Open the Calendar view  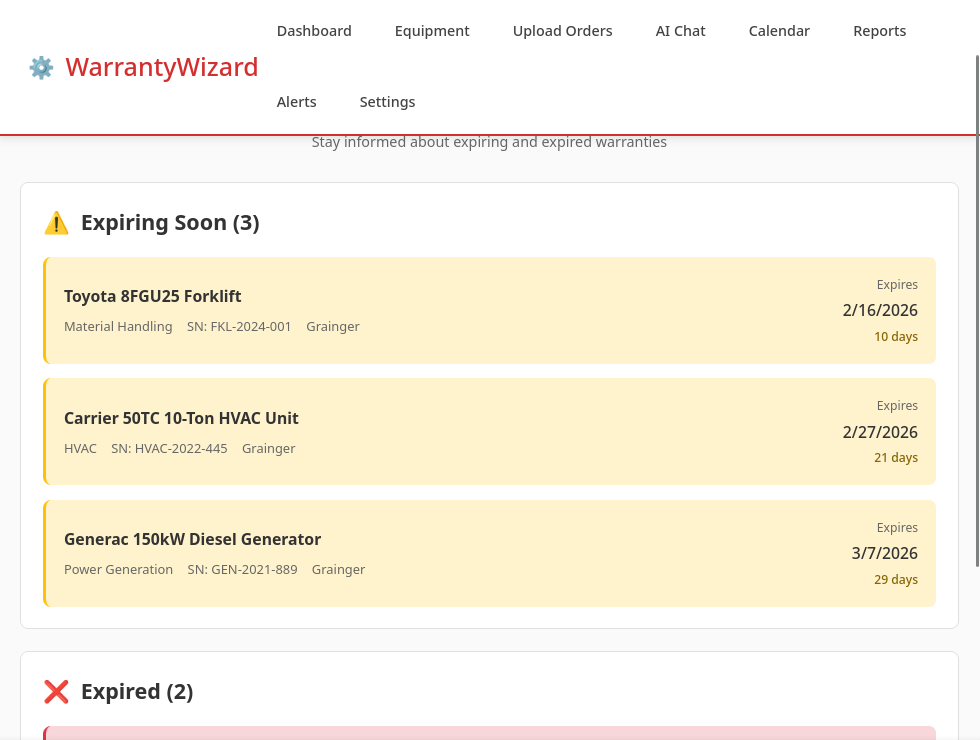779,31
